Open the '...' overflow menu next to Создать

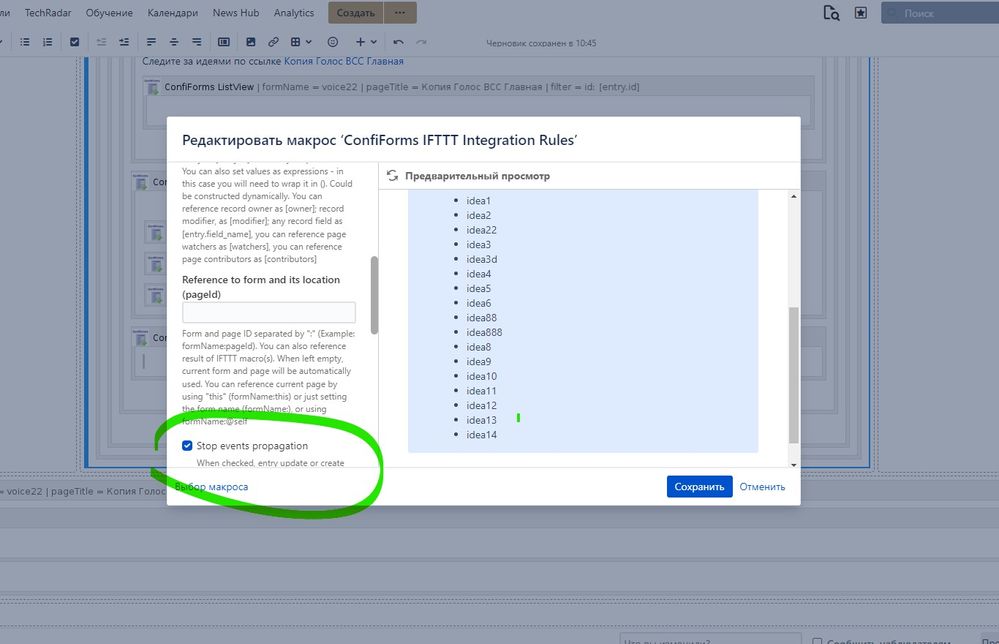tap(401, 13)
